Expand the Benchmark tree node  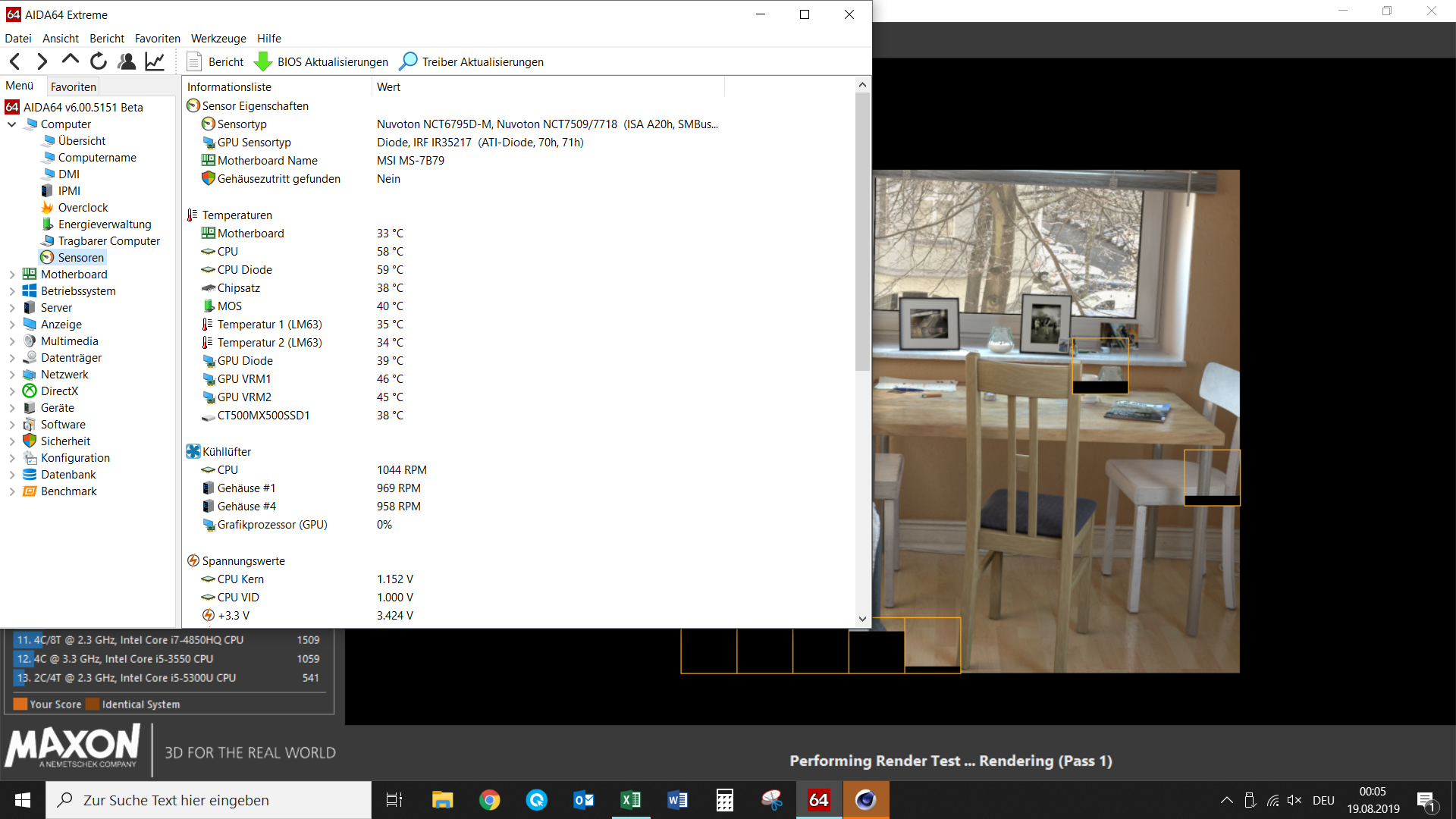(11, 491)
